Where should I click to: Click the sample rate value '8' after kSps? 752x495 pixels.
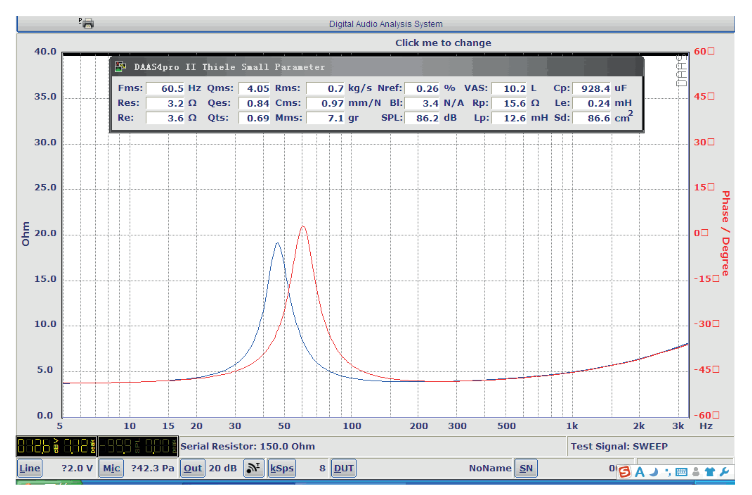point(322,468)
